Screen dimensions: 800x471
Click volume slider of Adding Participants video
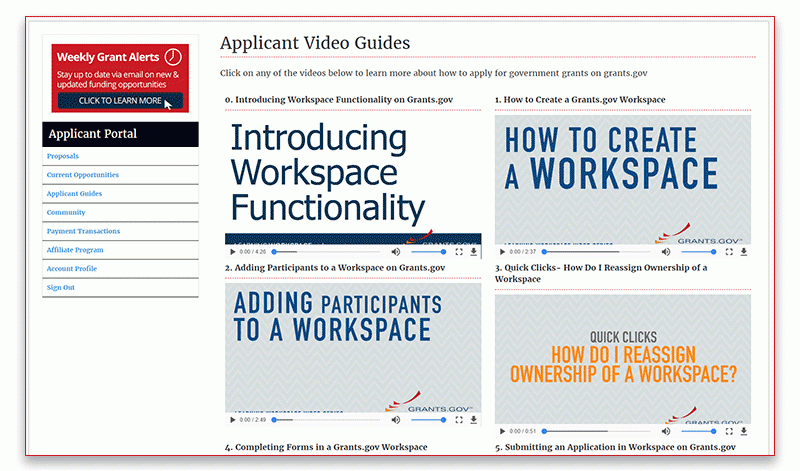tap(428, 420)
